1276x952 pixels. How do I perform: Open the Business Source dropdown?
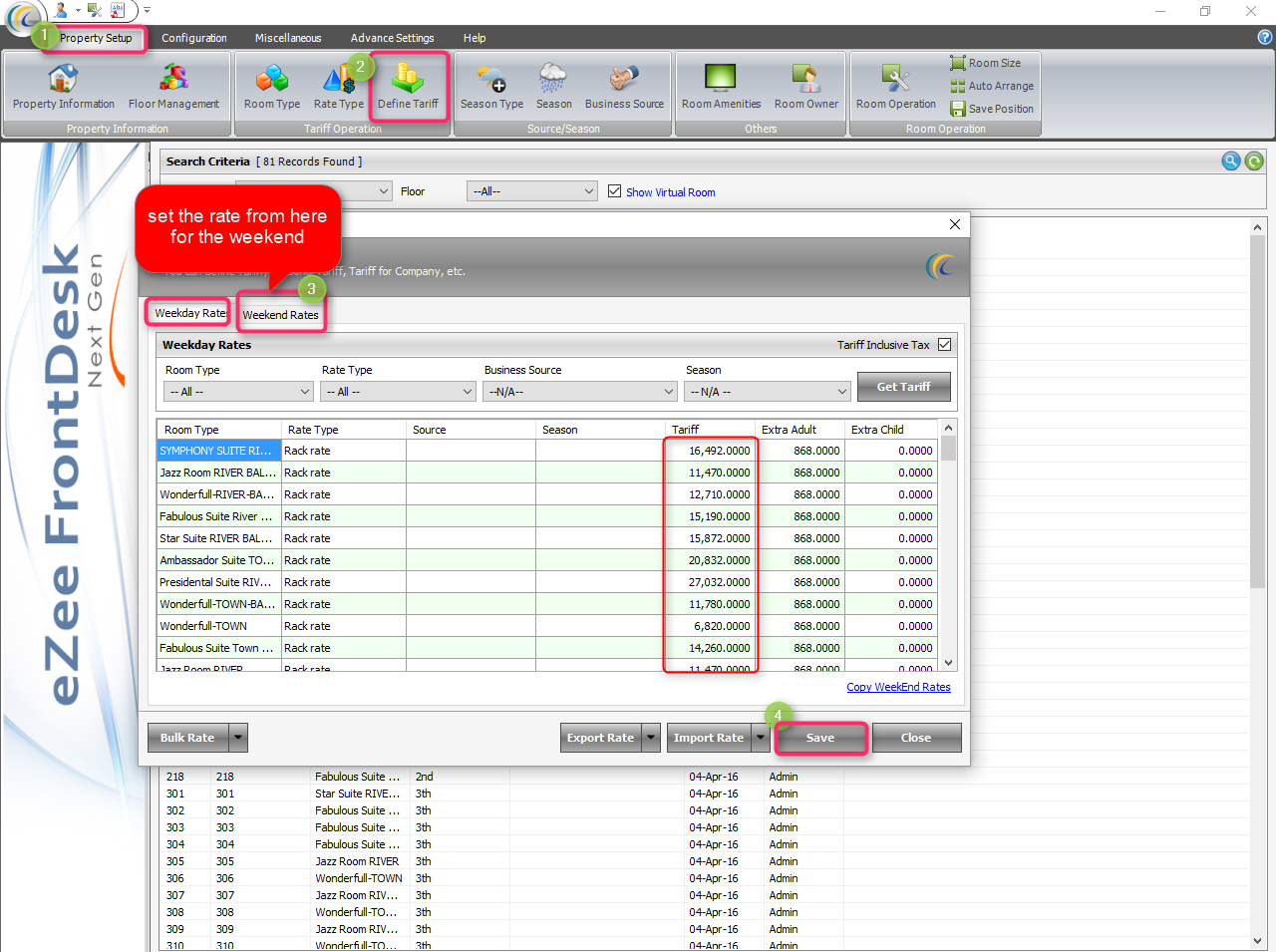tap(581, 392)
